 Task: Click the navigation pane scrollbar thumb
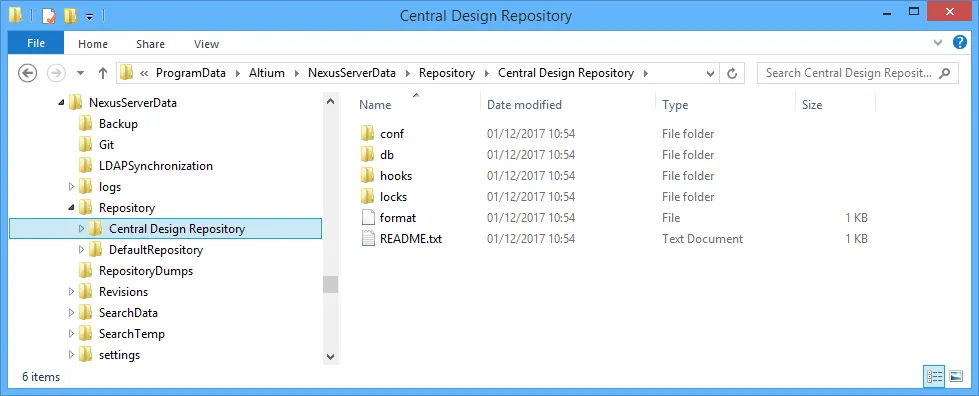click(x=330, y=285)
